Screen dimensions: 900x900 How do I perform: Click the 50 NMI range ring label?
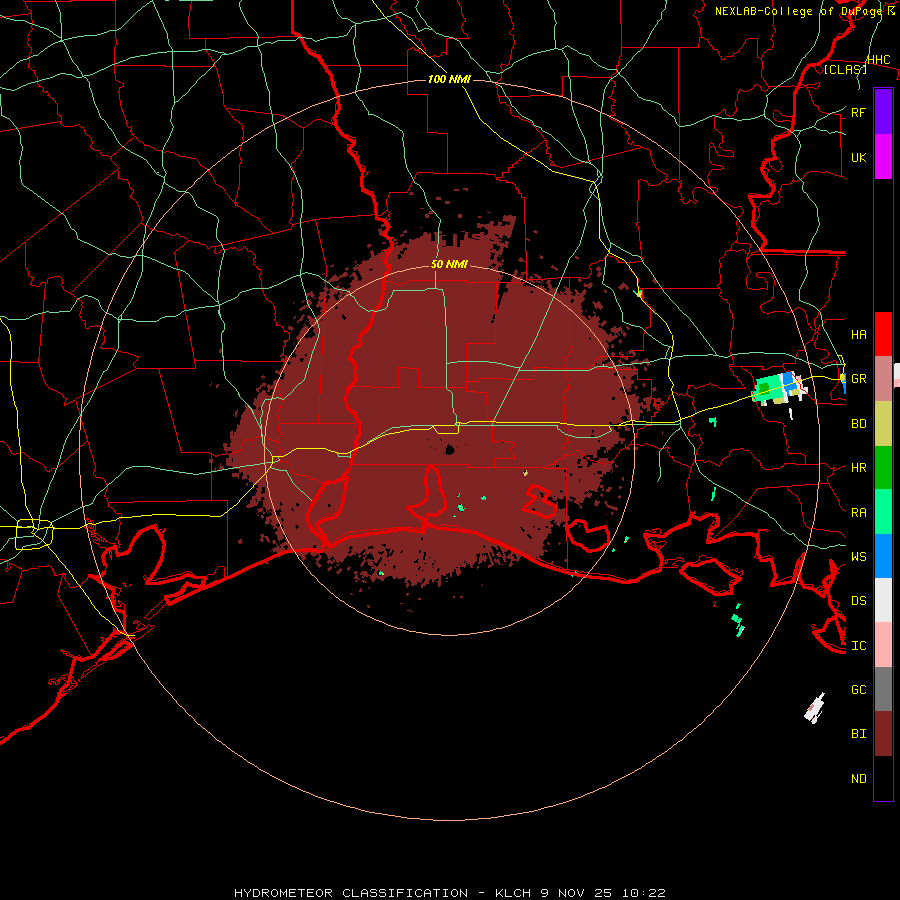click(x=449, y=264)
